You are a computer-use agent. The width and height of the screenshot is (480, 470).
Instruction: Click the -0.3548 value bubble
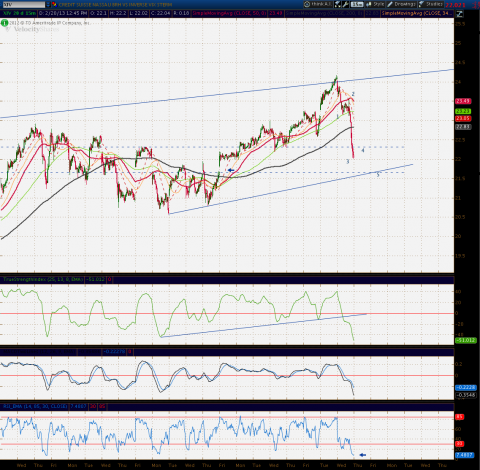(466, 395)
